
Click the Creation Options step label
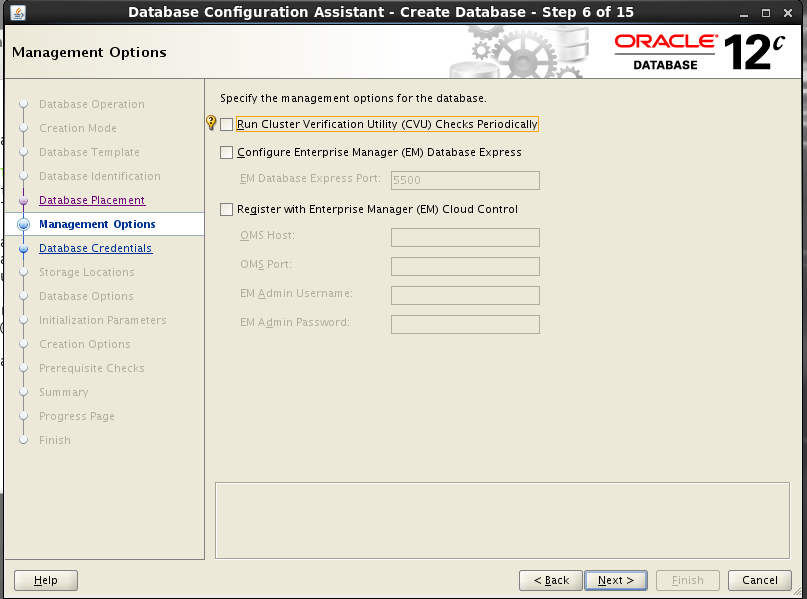click(x=84, y=344)
